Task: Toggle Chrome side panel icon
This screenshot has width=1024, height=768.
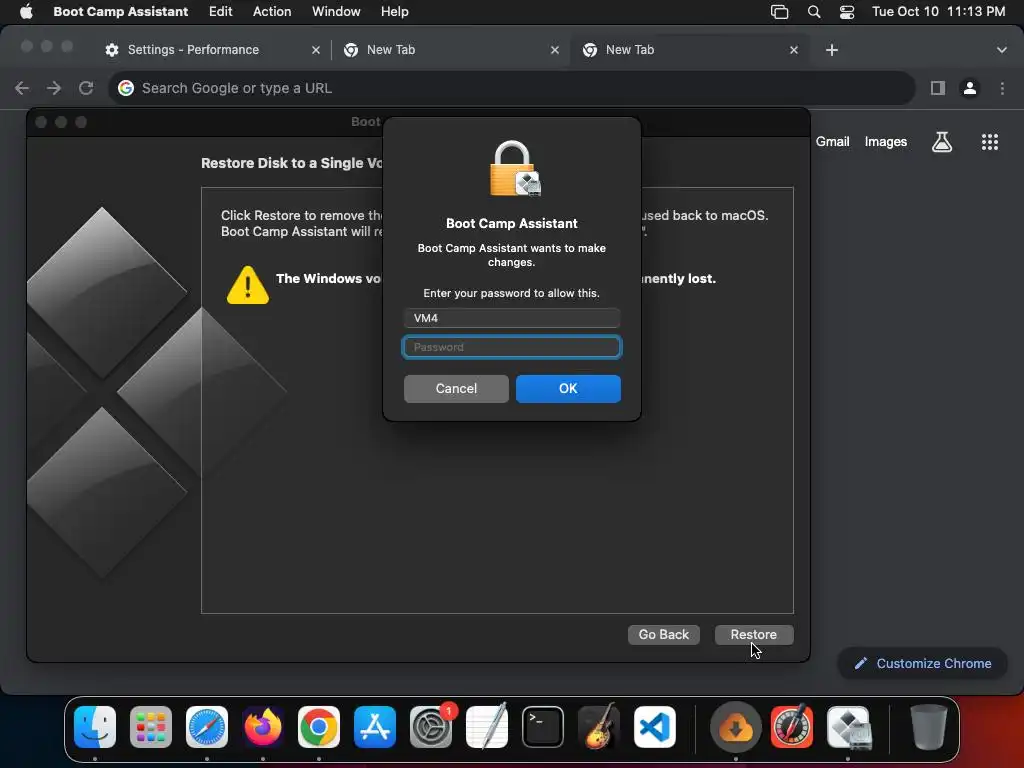Action: click(x=938, y=88)
